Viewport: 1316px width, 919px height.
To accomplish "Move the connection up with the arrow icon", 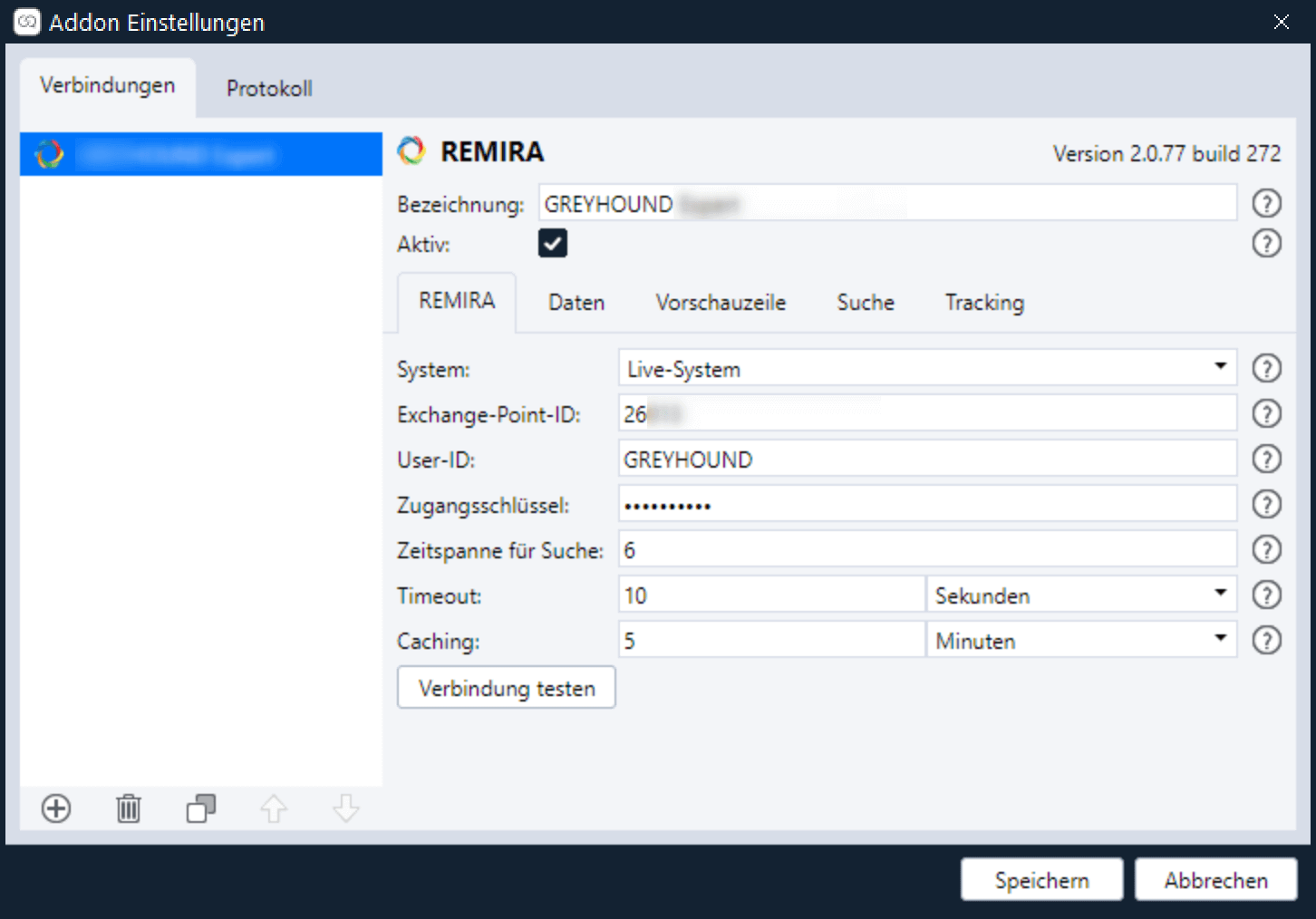I will pyautogui.click(x=274, y=808).
